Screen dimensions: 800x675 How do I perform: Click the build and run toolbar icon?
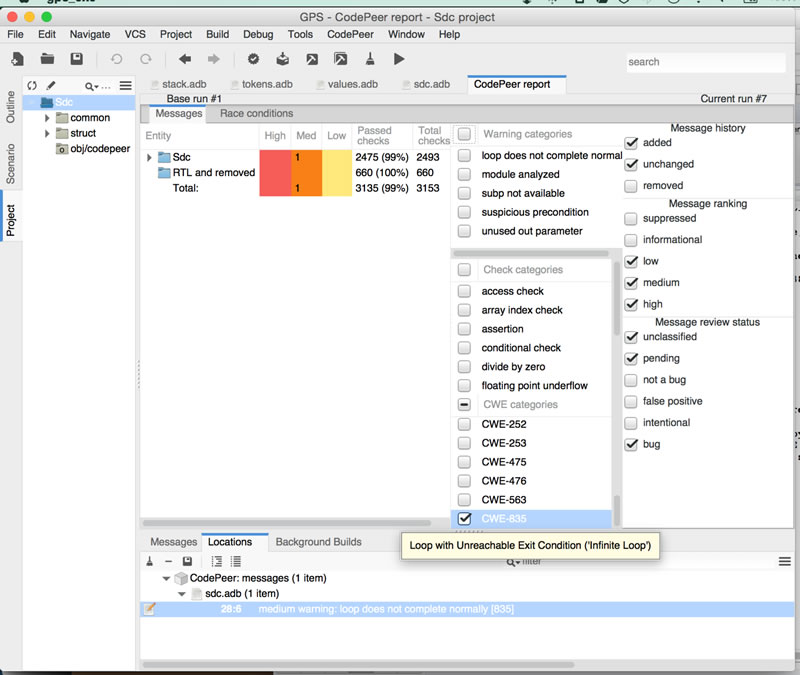tap(341, 59)
